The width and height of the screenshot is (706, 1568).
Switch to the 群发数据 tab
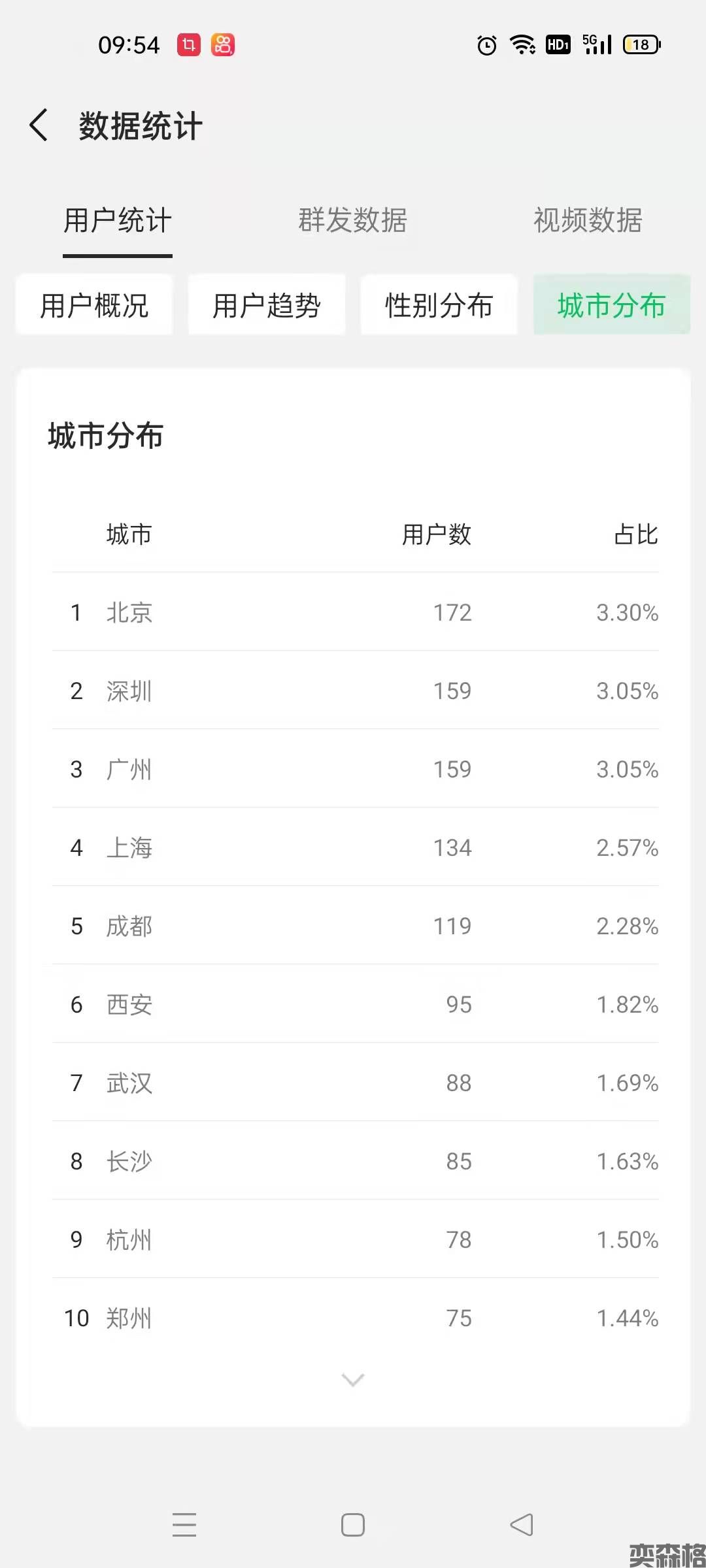(353, 220)
